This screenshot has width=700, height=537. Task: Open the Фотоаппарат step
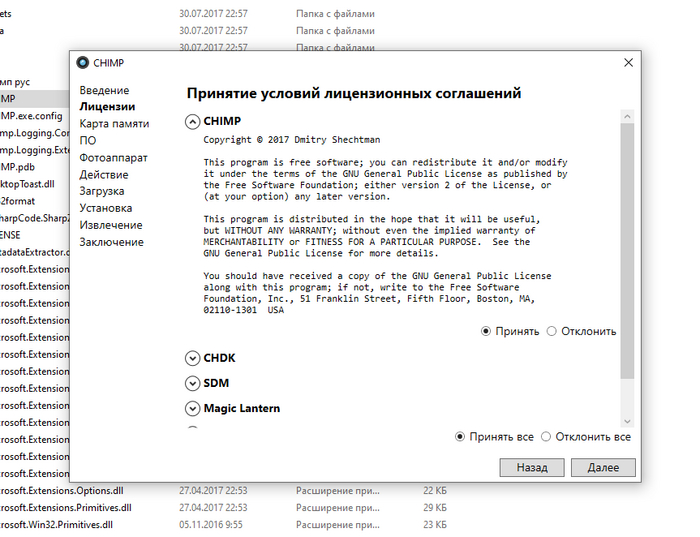point(113,158)
